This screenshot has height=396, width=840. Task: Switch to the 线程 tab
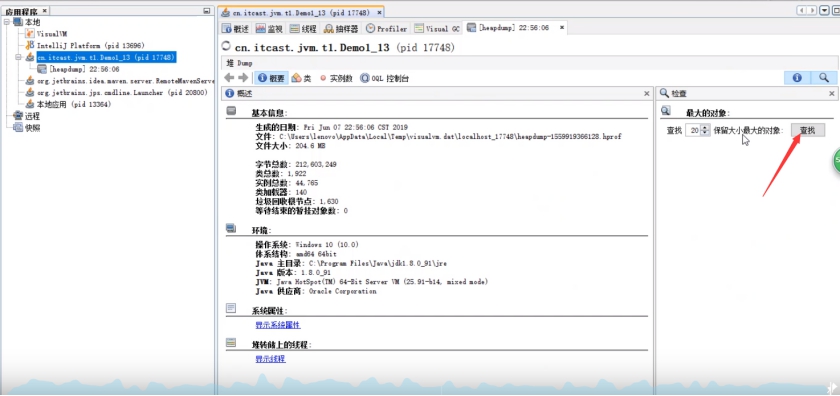pos(303,28)
